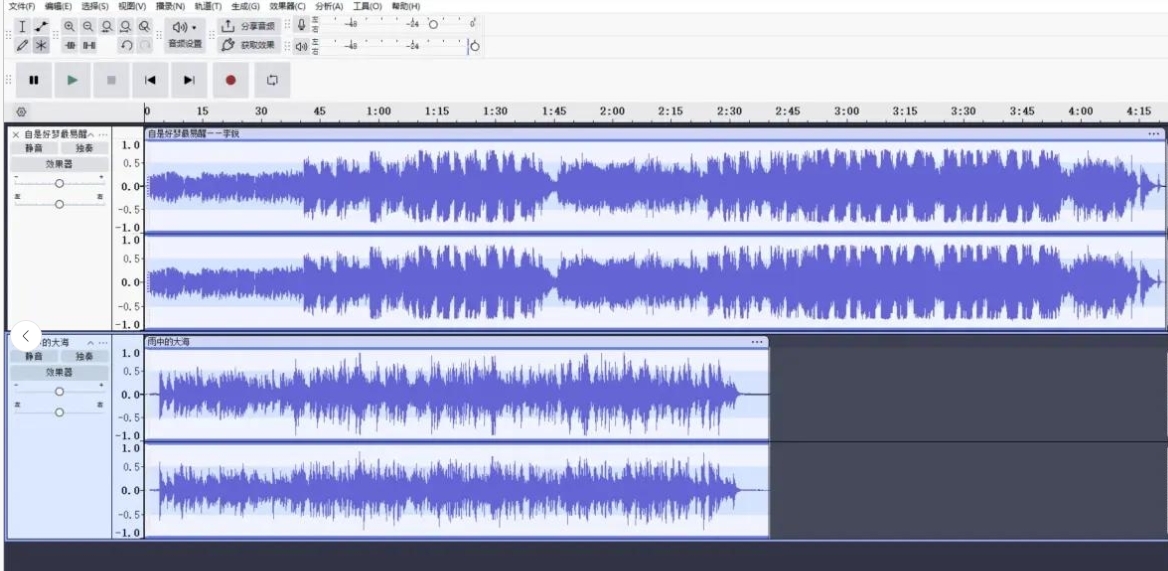
Task: Open the 帮助(H) menu
Action: (x=406, y=6)
